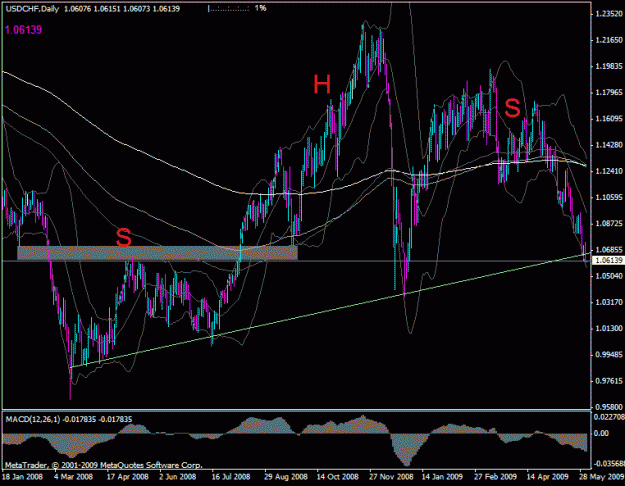Click the 1.03170 price axis label
The image size is (625, 486).
pyautogui.click(x=609, y=302)
